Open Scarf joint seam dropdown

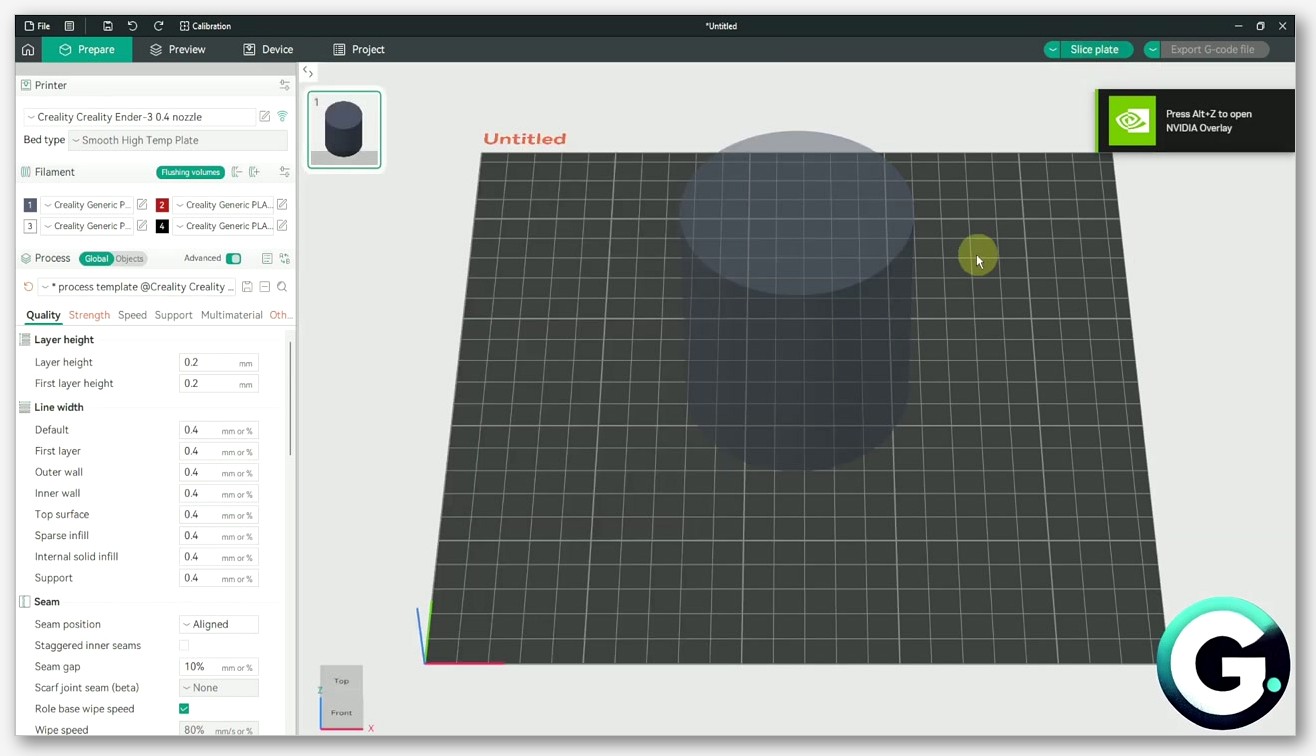(219, 688)
